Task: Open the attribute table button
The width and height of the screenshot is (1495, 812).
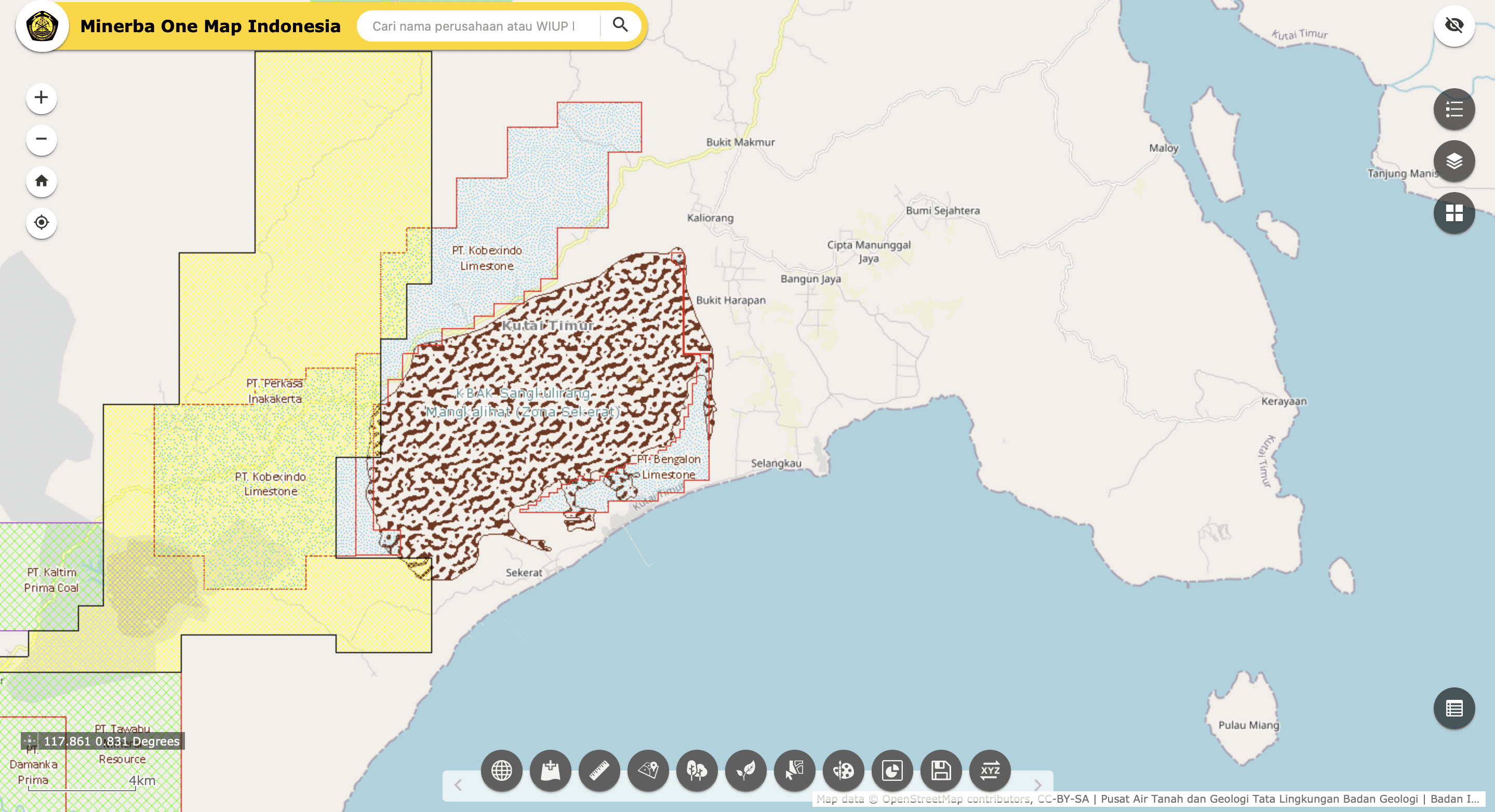Action: [x=1453, y=708]
